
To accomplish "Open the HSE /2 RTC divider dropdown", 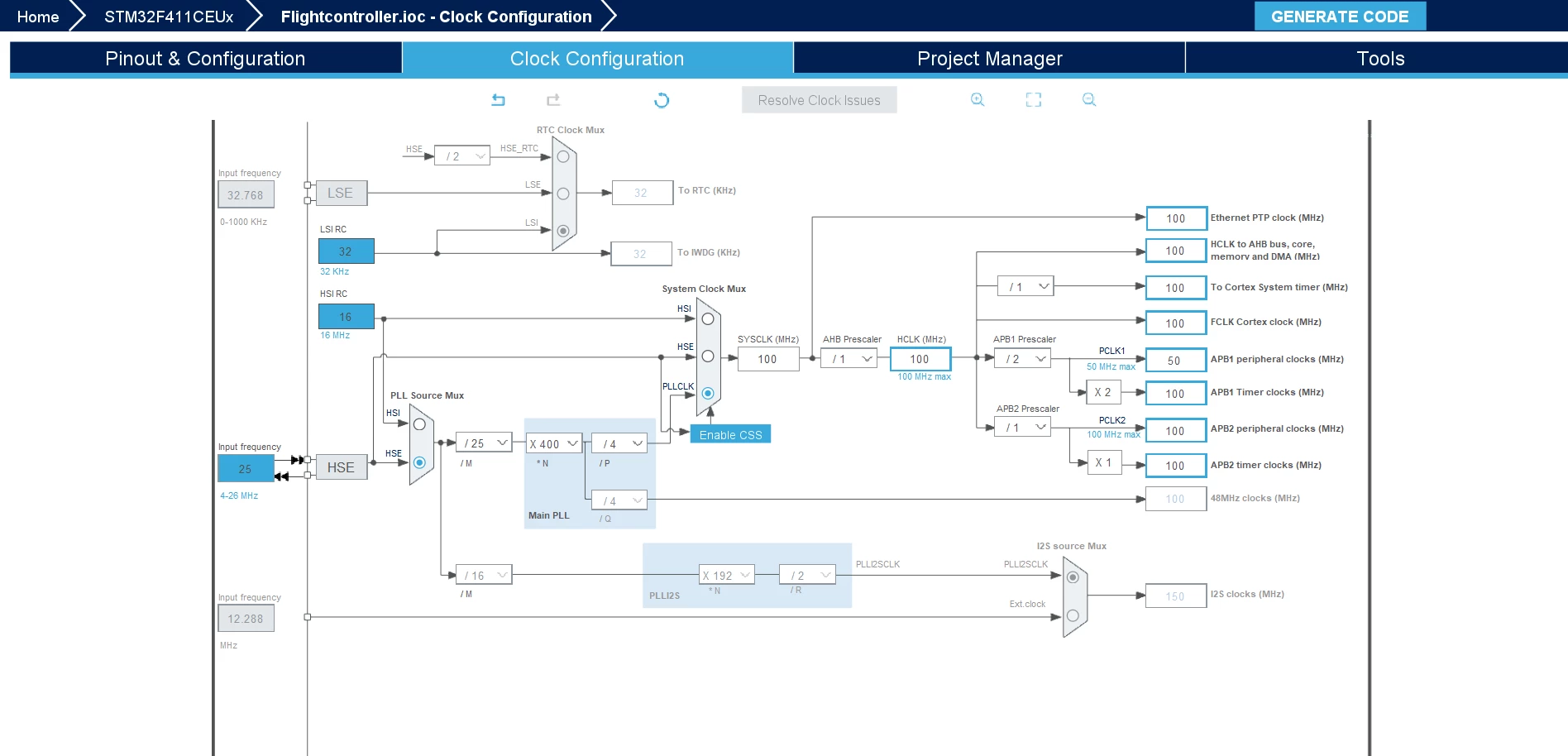I will pos(462,156).
